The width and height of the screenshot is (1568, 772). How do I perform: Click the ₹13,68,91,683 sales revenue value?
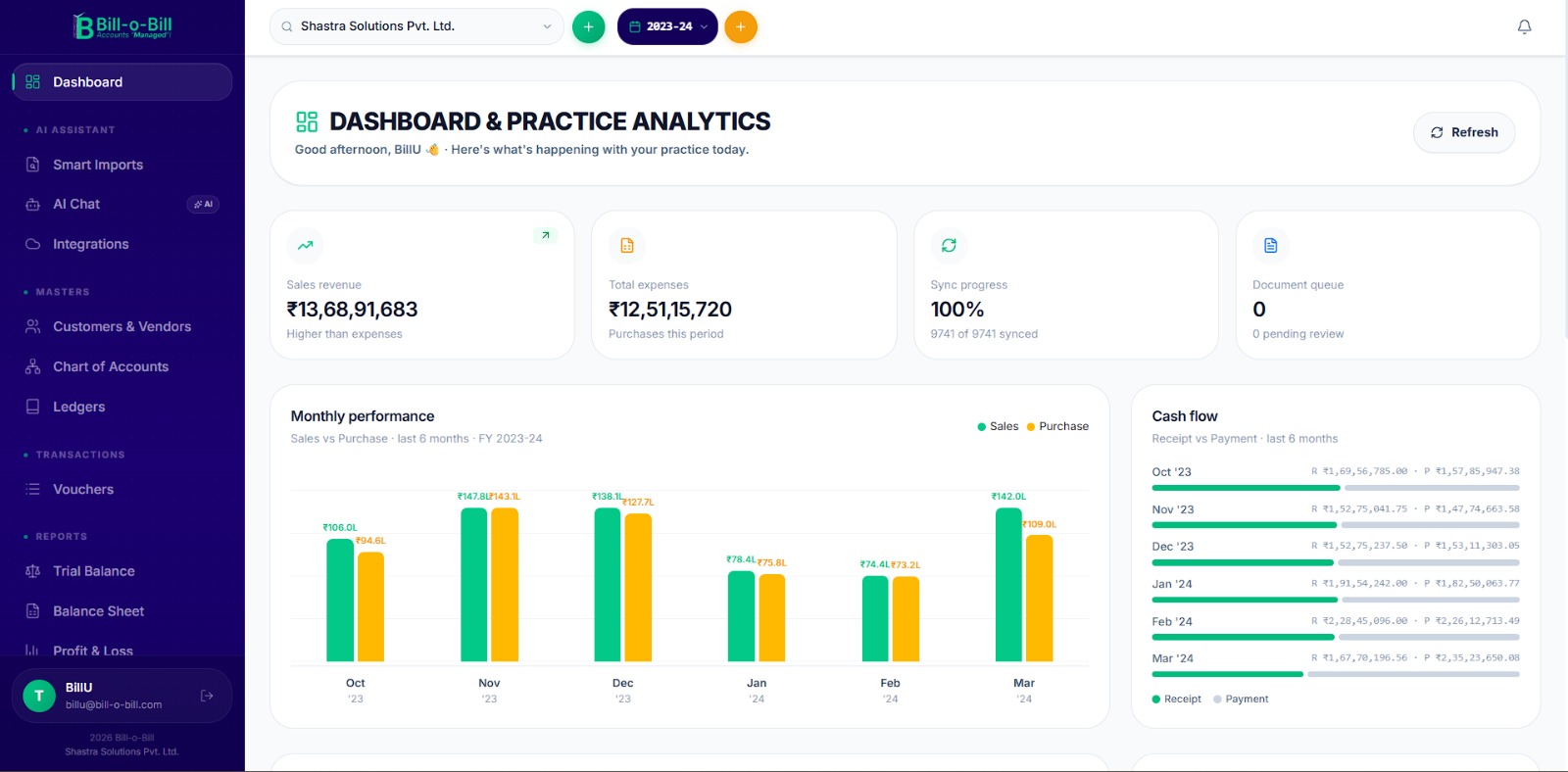[352, 310]
